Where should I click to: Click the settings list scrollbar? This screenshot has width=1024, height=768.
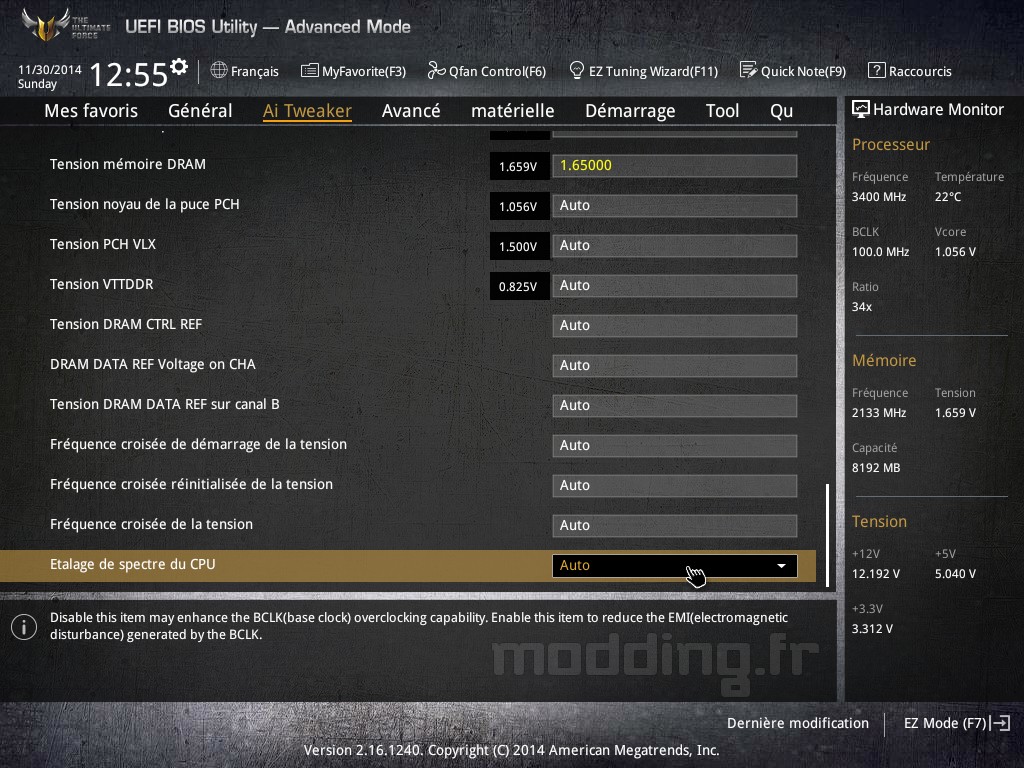tap(827, 535)
